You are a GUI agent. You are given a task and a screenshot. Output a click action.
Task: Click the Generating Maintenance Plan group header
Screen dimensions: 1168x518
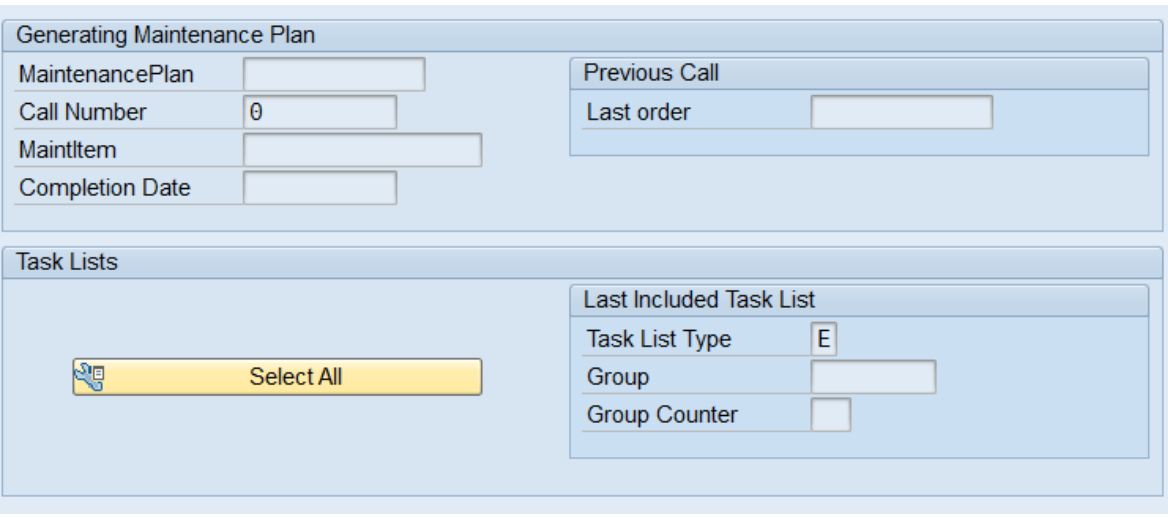tap(165, 35)
